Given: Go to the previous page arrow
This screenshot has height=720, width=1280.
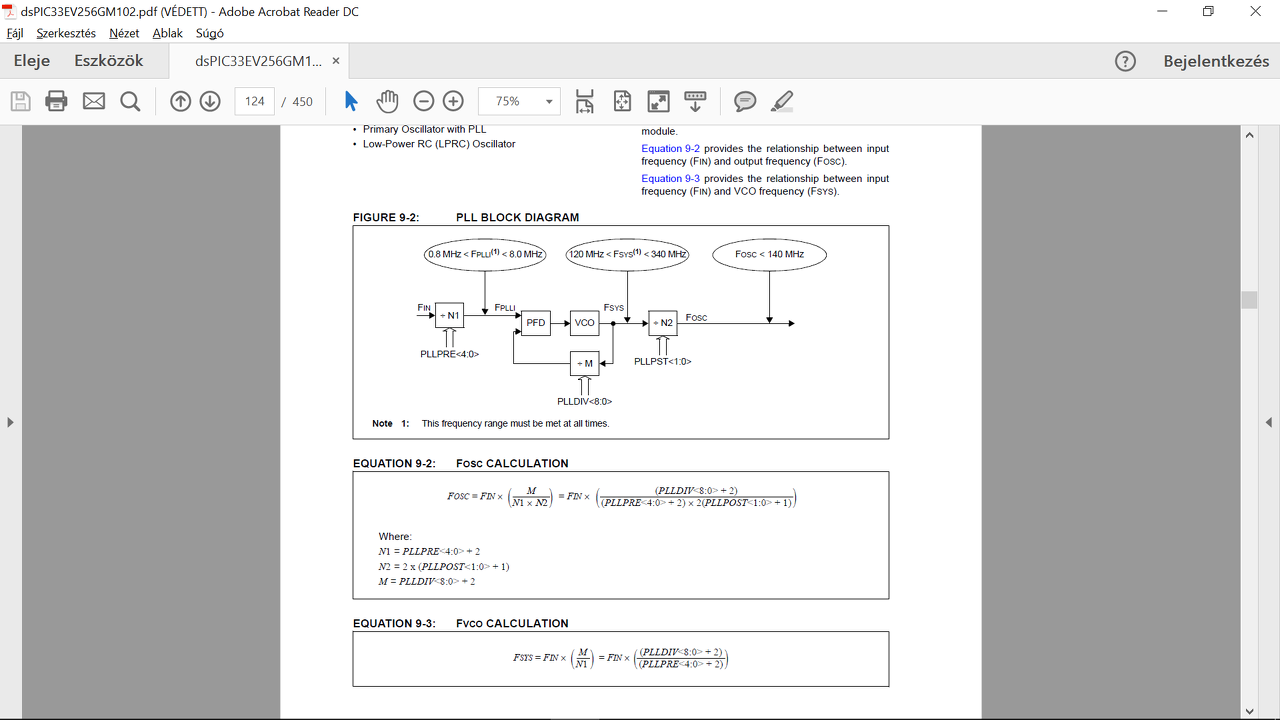Looking at the screenshot, I should coord(180,101).
